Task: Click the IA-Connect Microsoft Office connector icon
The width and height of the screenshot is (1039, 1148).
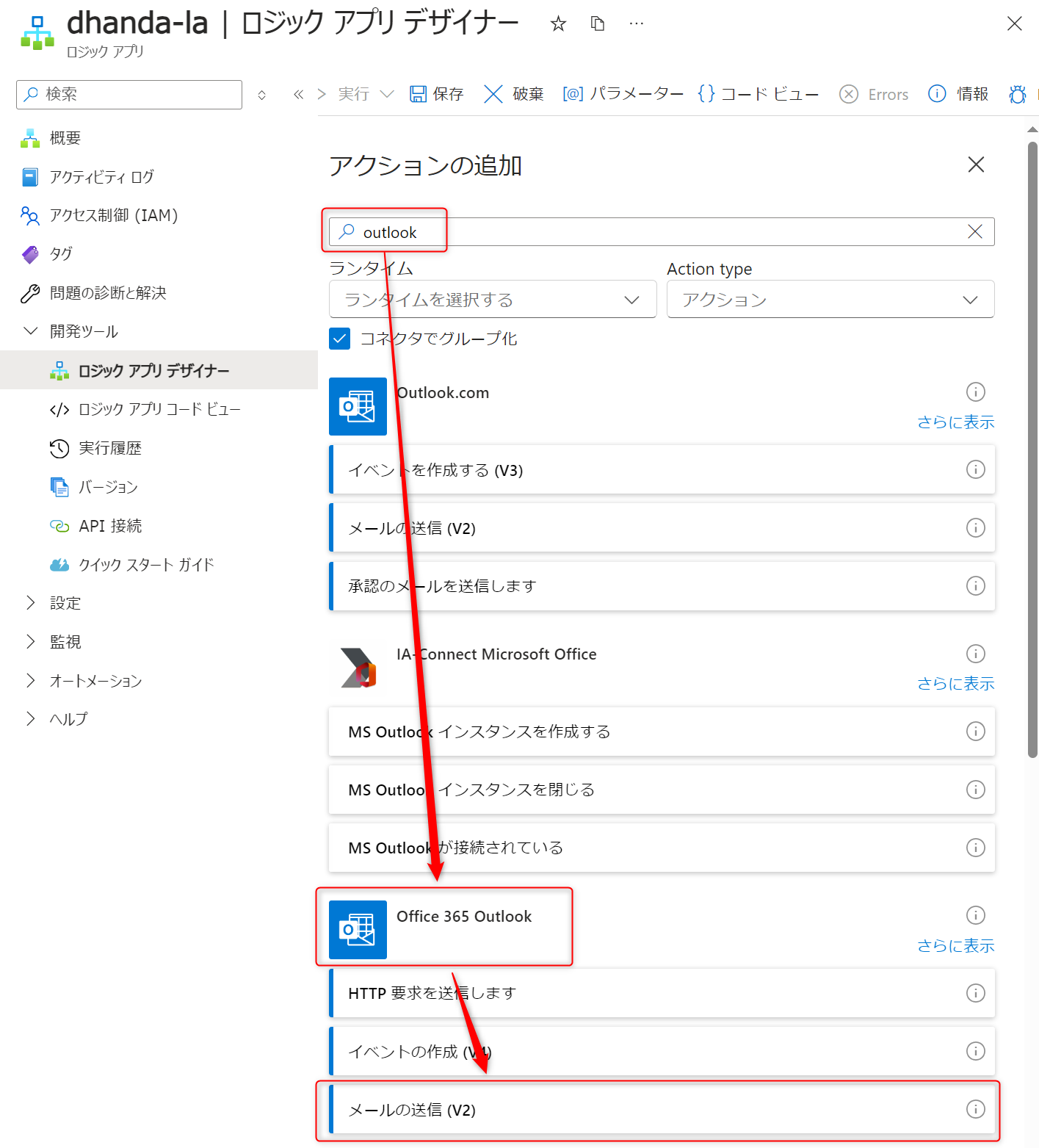Action: point(358,668)
